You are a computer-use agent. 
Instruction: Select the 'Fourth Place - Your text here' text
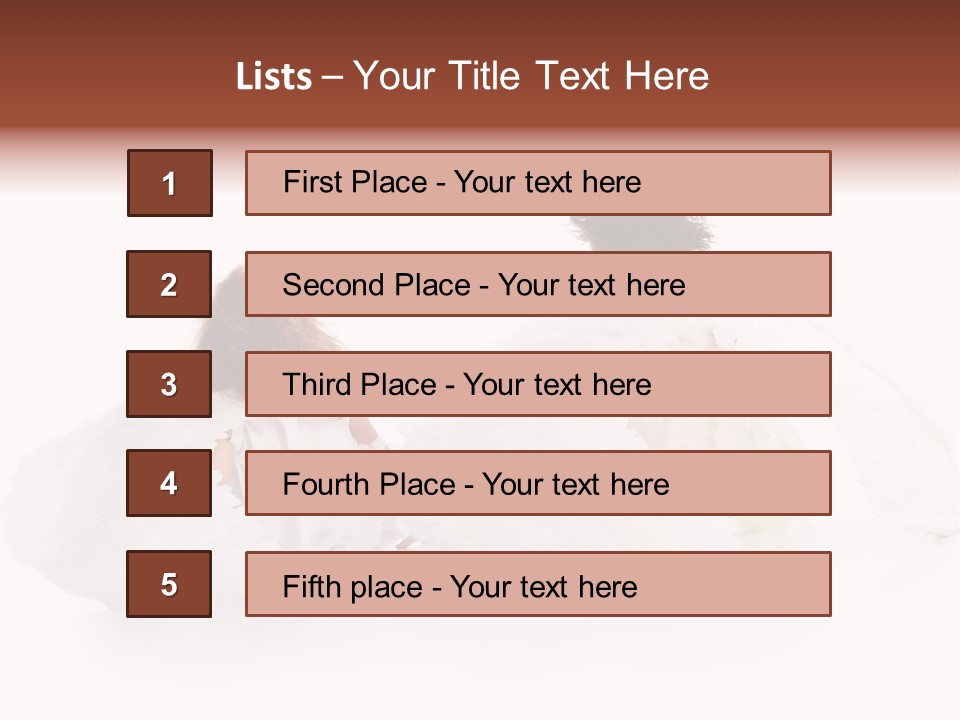point(476,485)
